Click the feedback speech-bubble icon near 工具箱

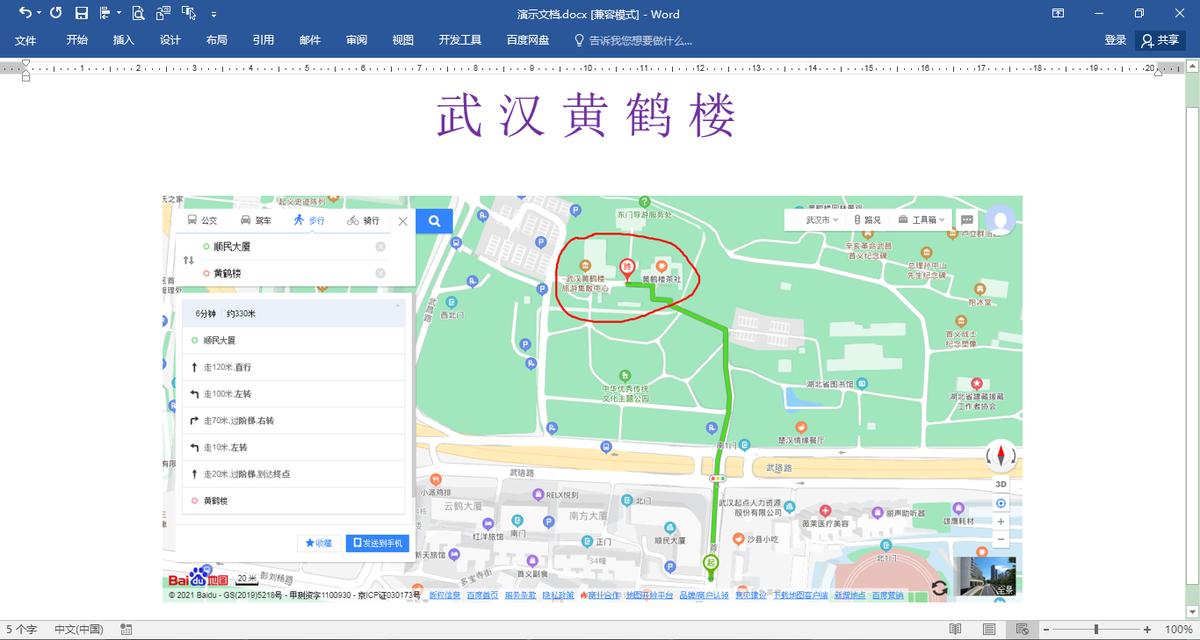click(966, 219)
